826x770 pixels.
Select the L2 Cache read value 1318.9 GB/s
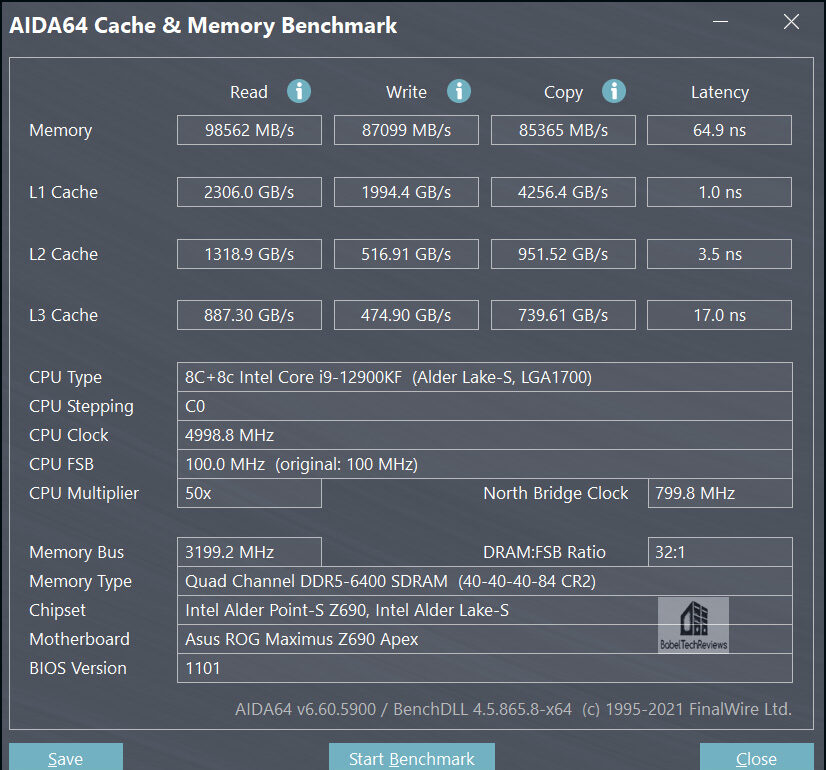coord(249,254)
